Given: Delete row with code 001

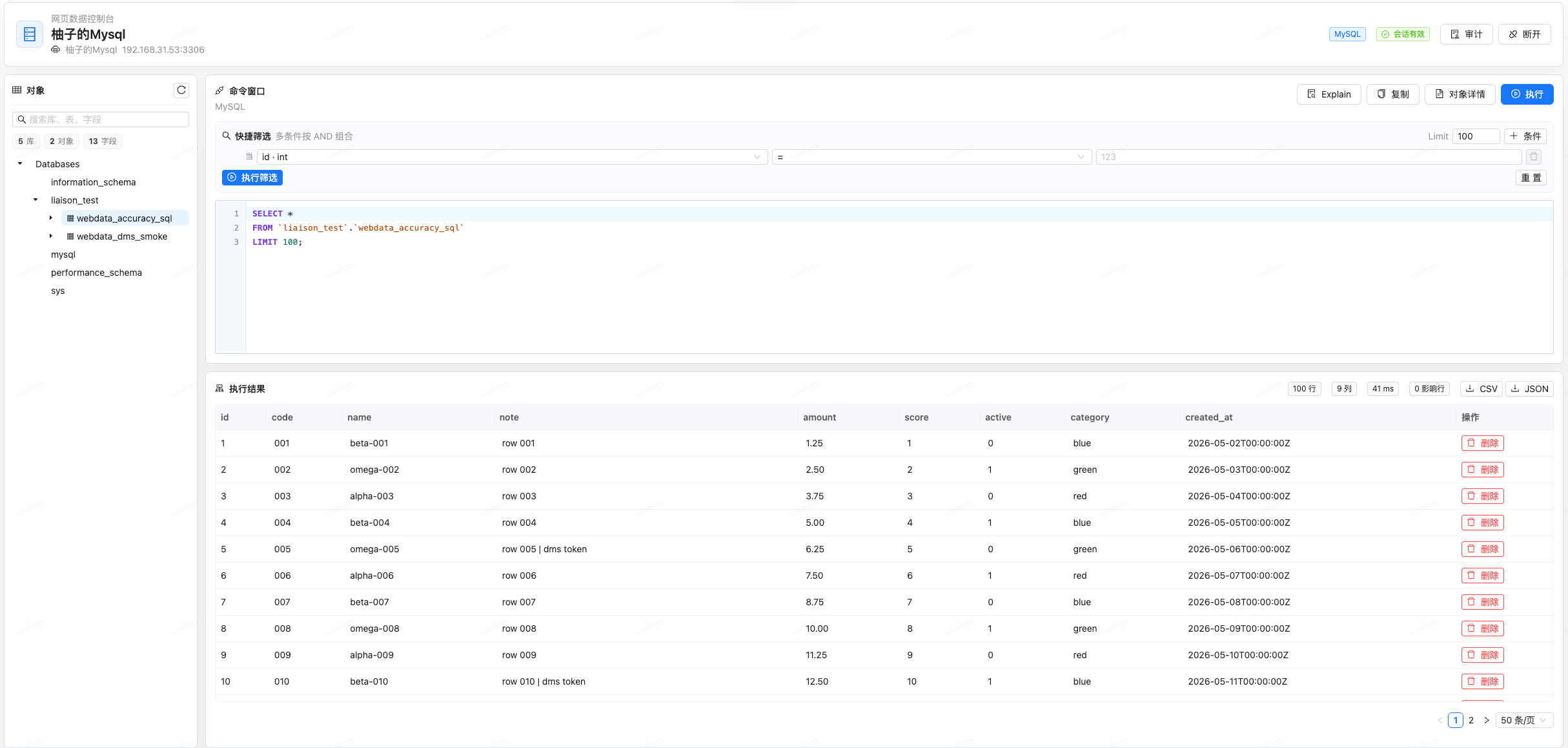Looking at the screenshot, I should 1483,443.
